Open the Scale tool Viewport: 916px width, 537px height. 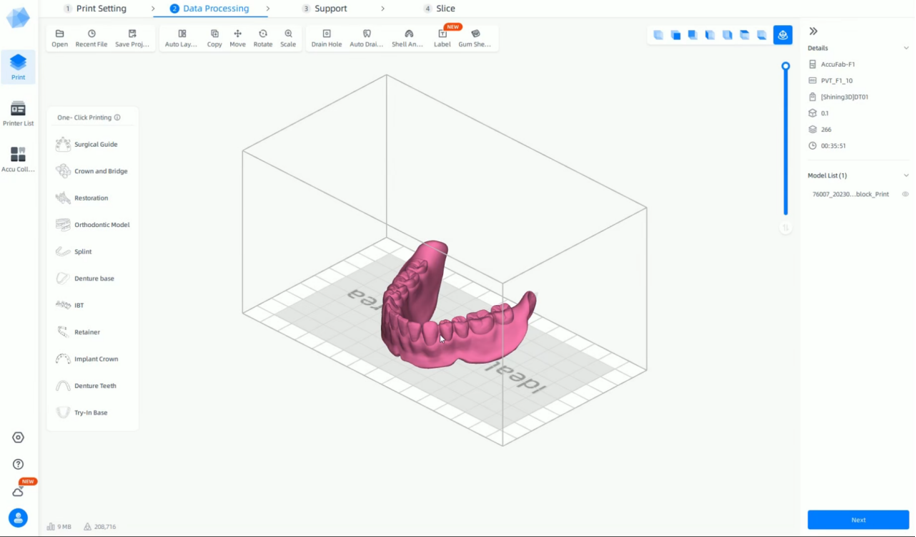288,38
